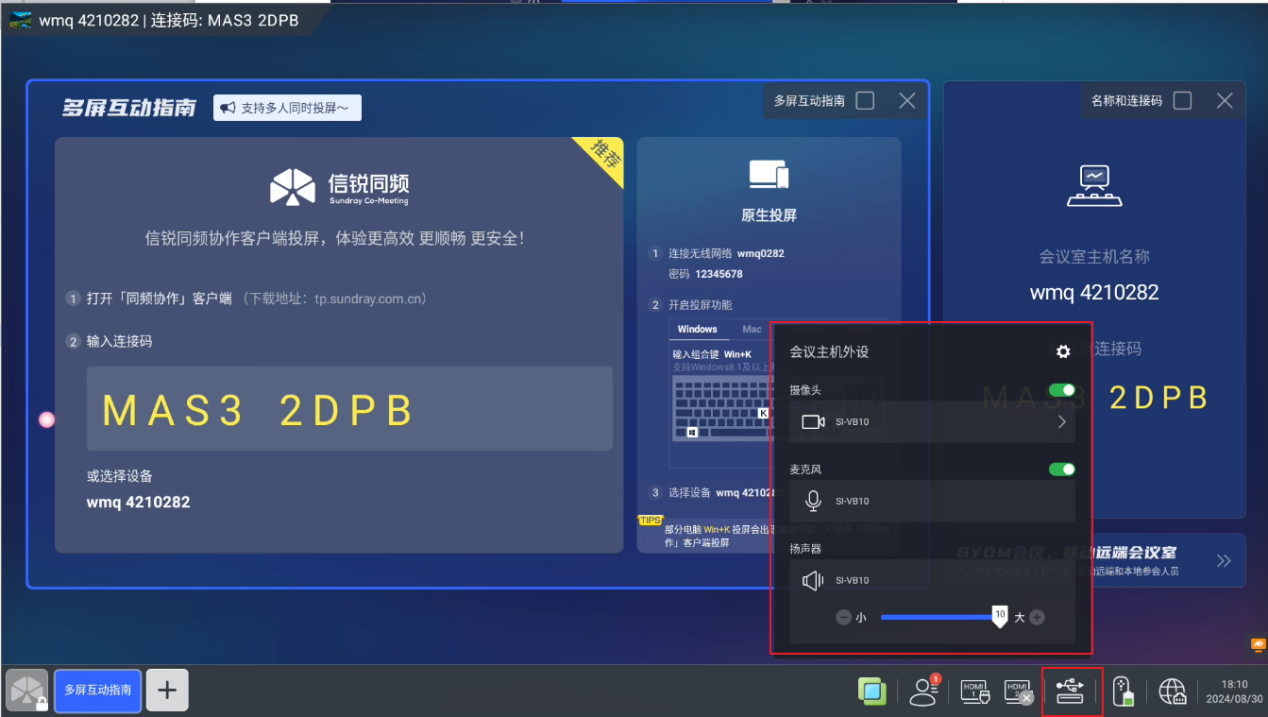Click the small orange icon at right edge
1268x717 pixels.
1258,644
